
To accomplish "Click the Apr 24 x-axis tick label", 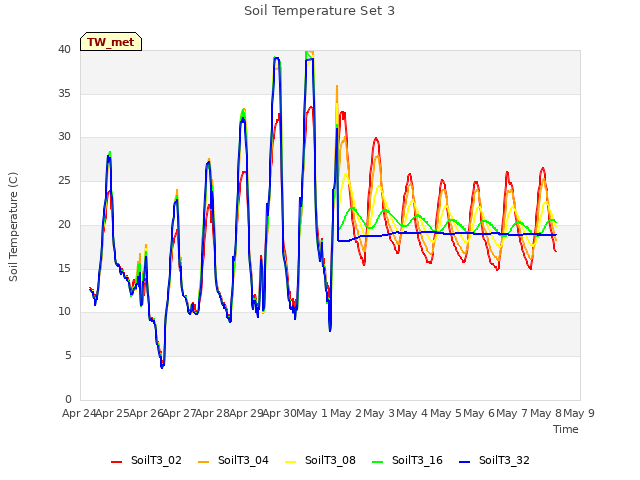I will (79, 413).
